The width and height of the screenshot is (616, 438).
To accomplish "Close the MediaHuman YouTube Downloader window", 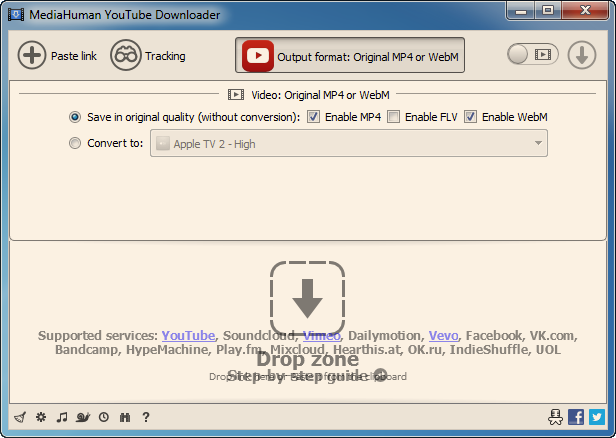I will [x=585, y=11].
